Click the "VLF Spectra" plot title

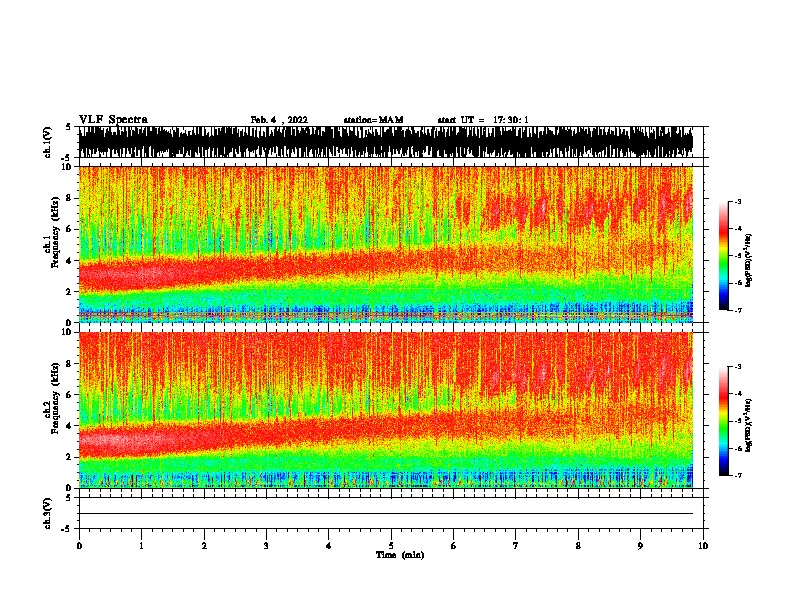coord(113,120)
